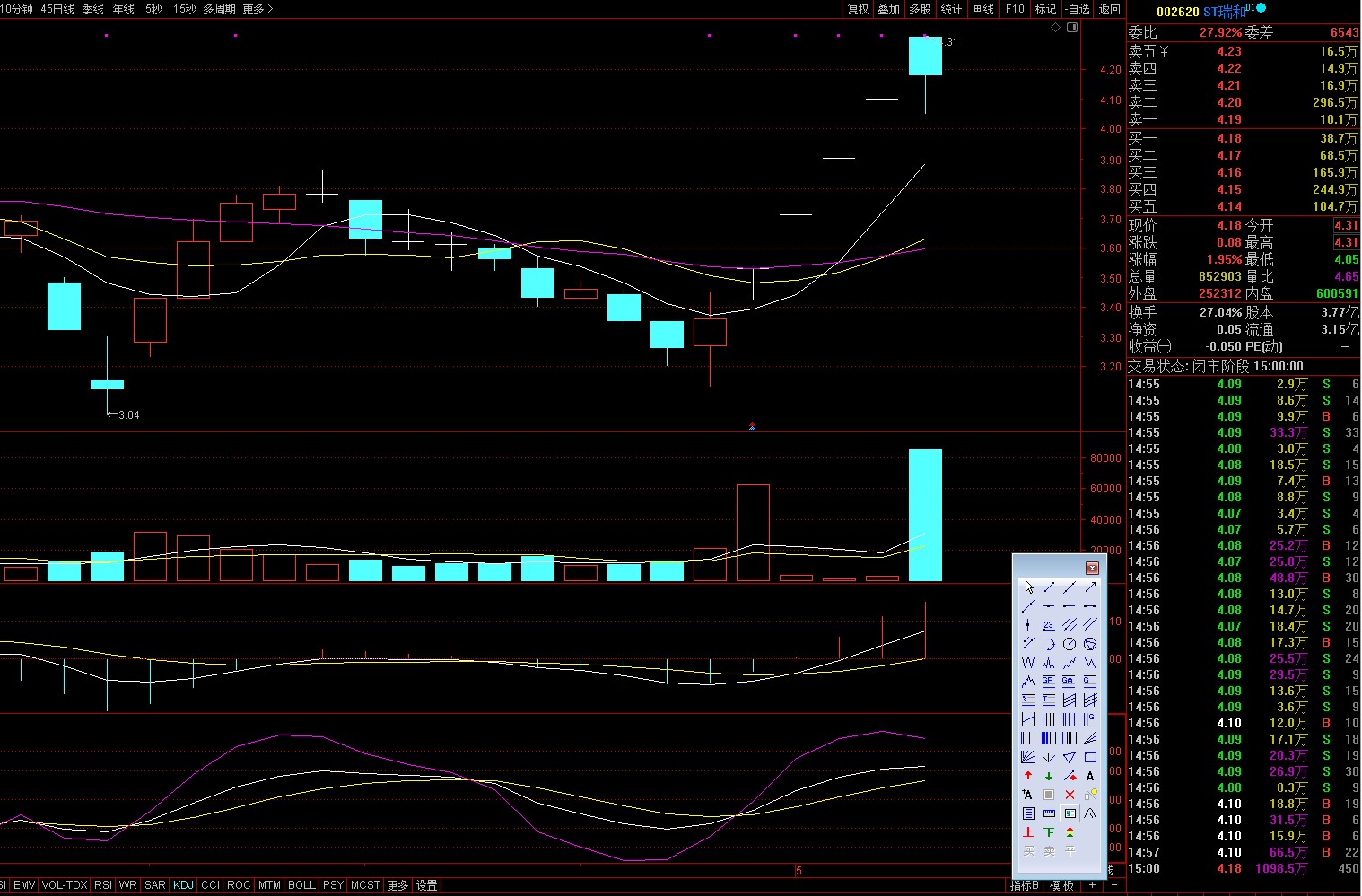
Task: Select the inverted triangle drawing tool
Action: pos(1070,757)
